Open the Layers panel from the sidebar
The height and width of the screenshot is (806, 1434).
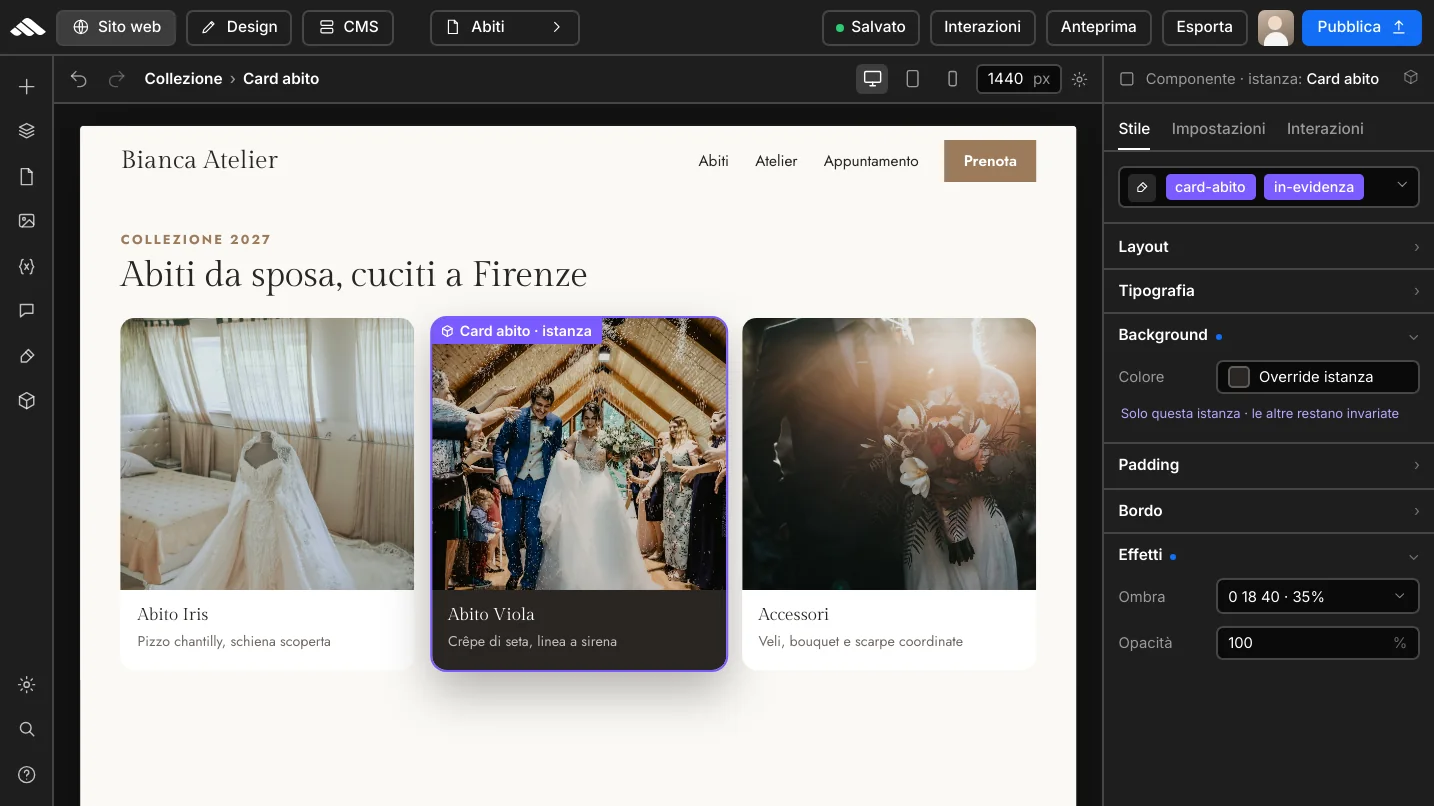pos(27,131)
